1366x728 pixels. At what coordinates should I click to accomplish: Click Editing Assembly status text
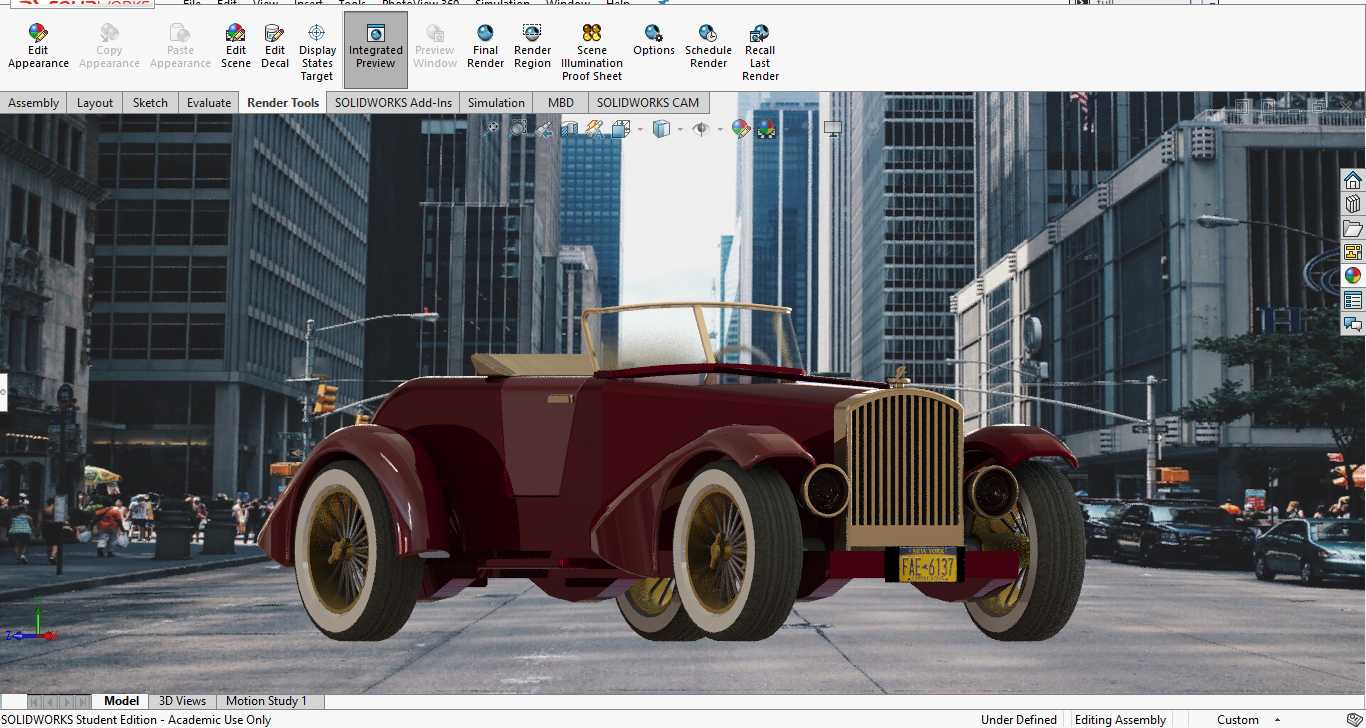click(1120, 720)
